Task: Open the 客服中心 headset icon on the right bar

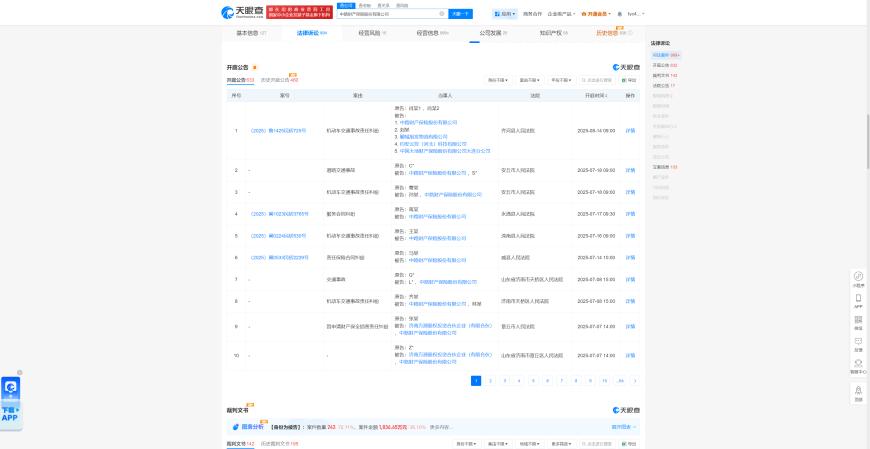Action: point(858,366)
